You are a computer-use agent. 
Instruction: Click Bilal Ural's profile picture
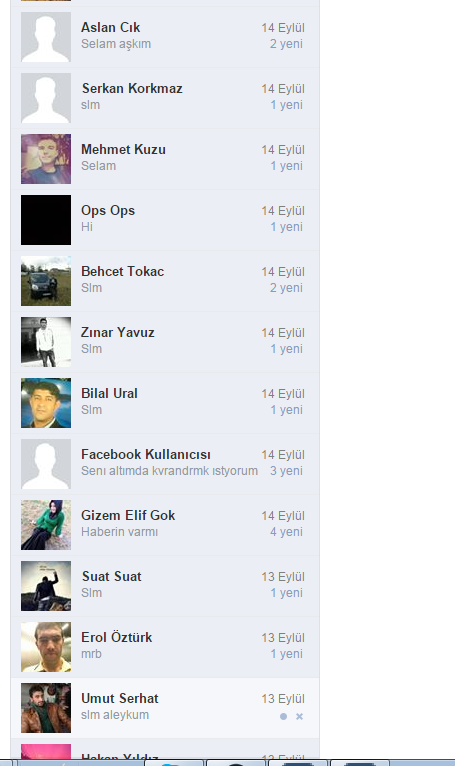[x=46, y=403]
